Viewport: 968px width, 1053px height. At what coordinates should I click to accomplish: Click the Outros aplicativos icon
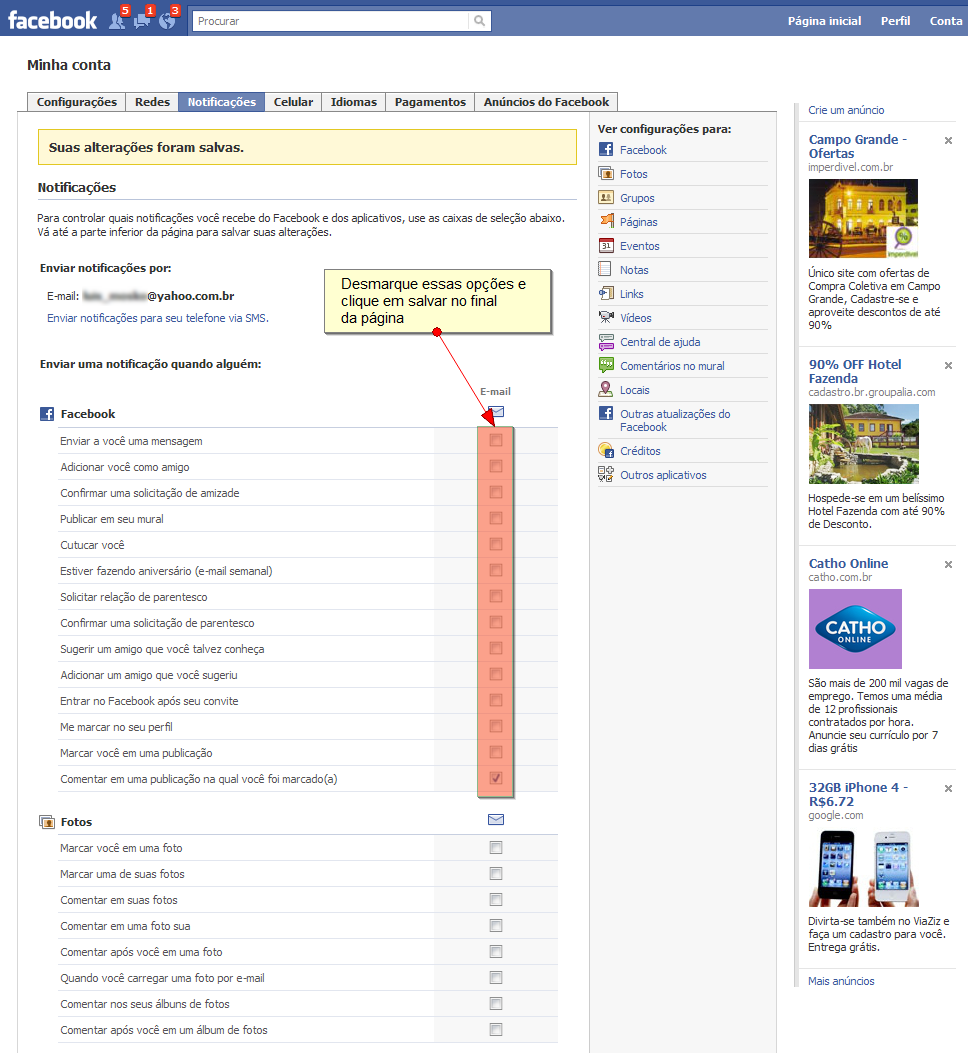coord(606,475)
